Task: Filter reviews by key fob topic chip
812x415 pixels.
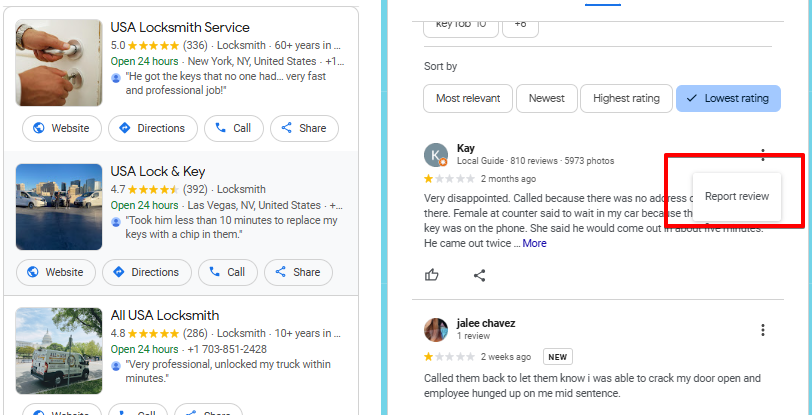Action: pos(458,23)
